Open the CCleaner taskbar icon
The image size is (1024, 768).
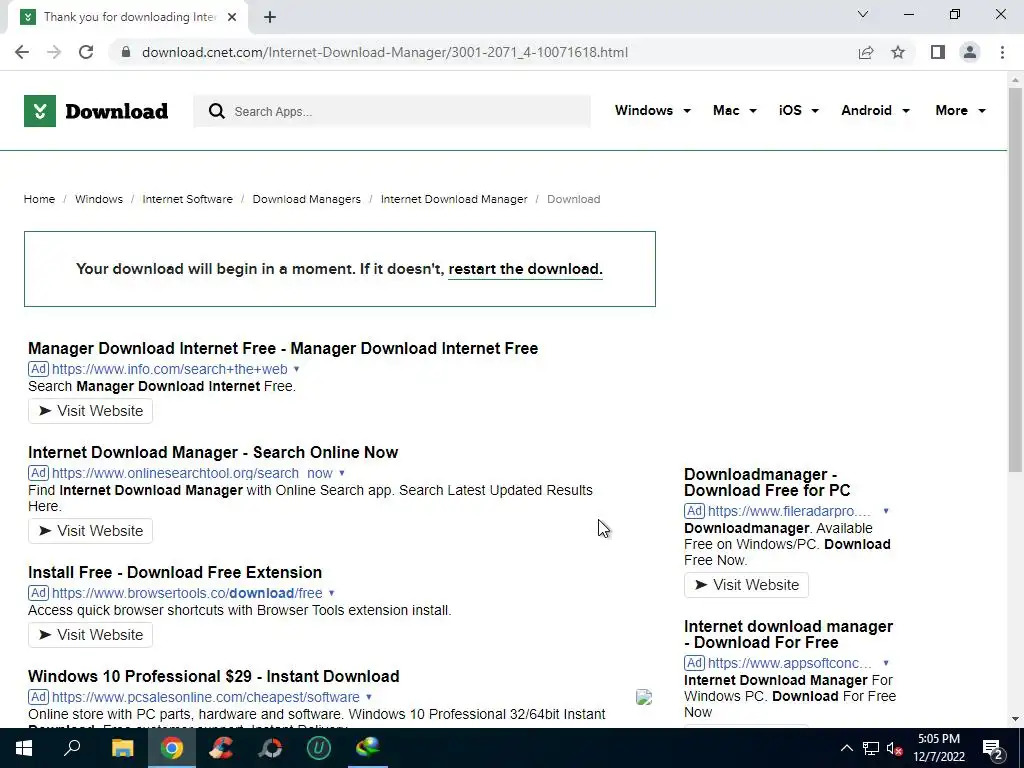[221, 748]
